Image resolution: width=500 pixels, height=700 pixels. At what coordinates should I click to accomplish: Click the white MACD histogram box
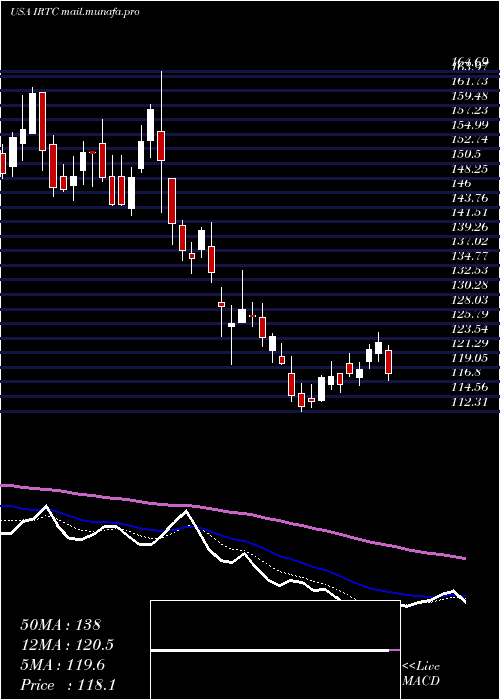pos(275,650)
